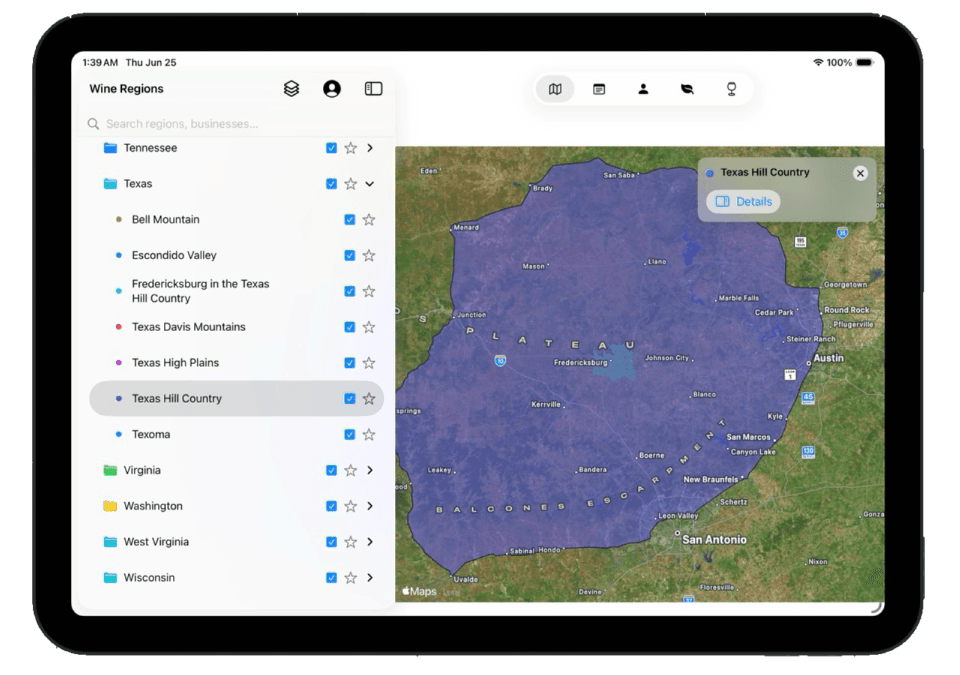Viewport: 960px width, 675px height.
Task: Uncheck the Texas folder checkbox
Action: click(331, 184)
